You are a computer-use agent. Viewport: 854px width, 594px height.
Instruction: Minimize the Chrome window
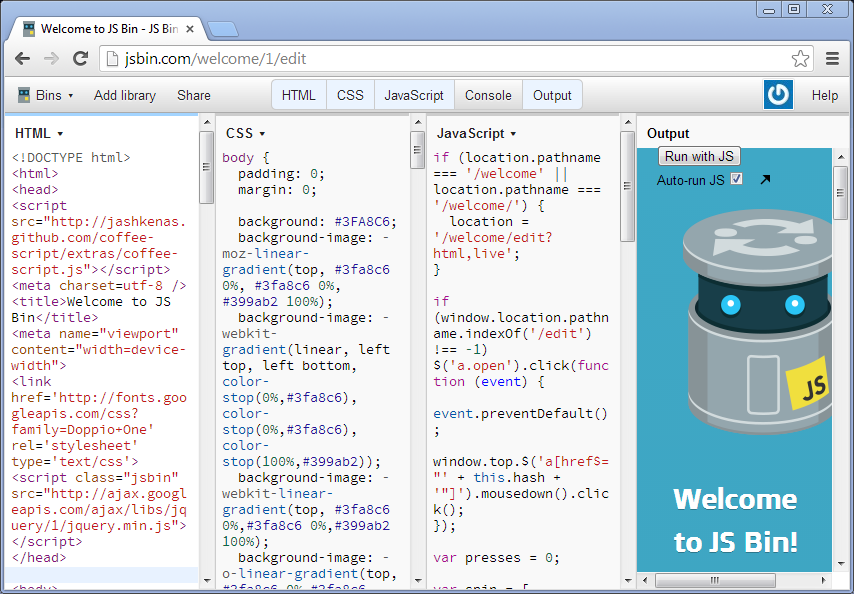tap(768, 9)
